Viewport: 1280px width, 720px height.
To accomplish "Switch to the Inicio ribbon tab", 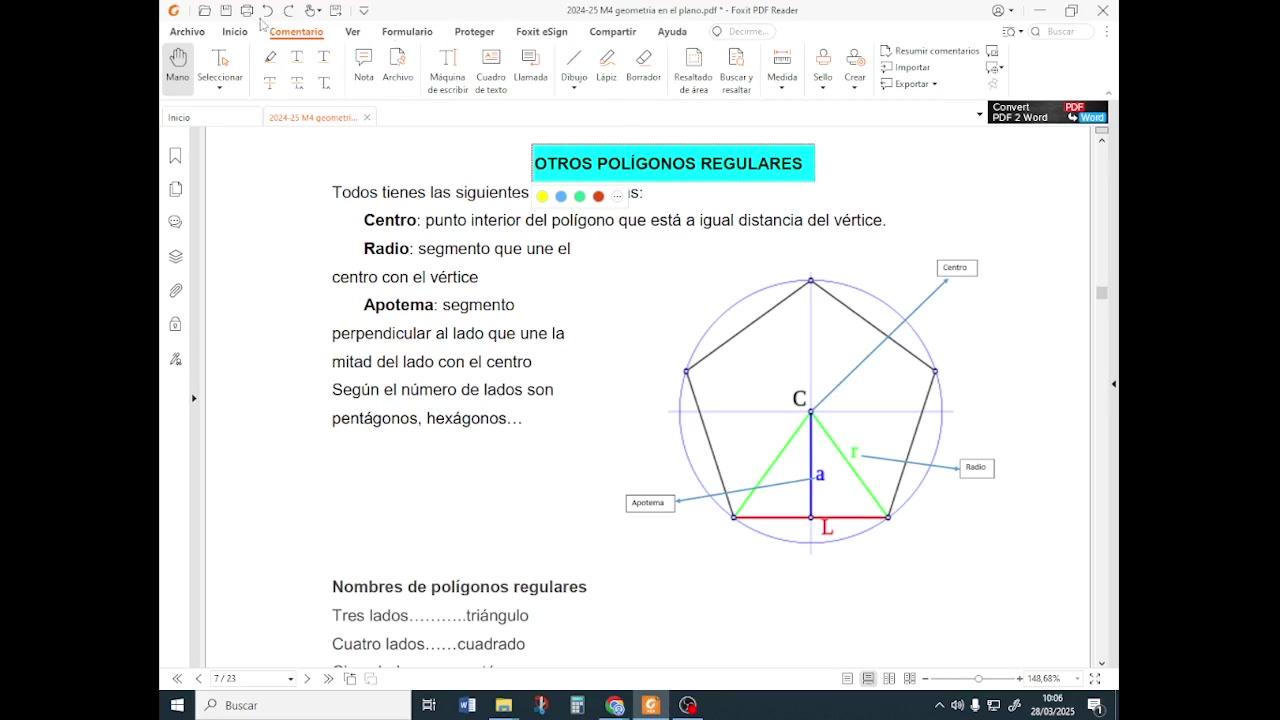I will [x=235, y=32].
